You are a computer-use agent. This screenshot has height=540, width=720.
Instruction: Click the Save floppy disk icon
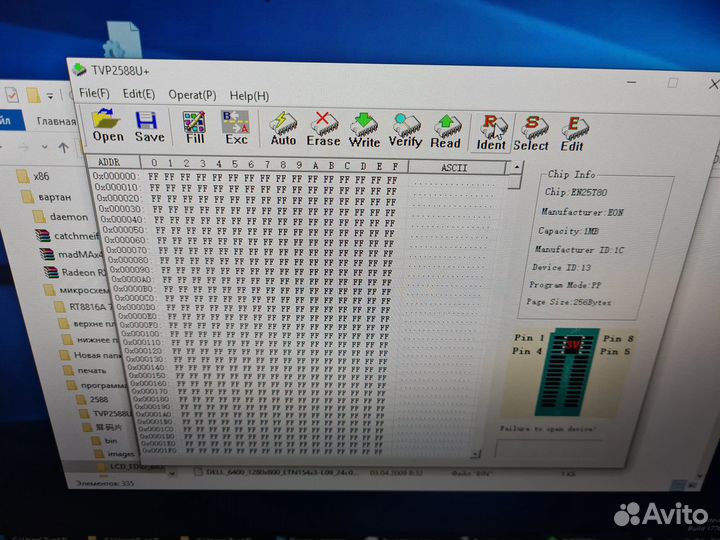point(149,126)
